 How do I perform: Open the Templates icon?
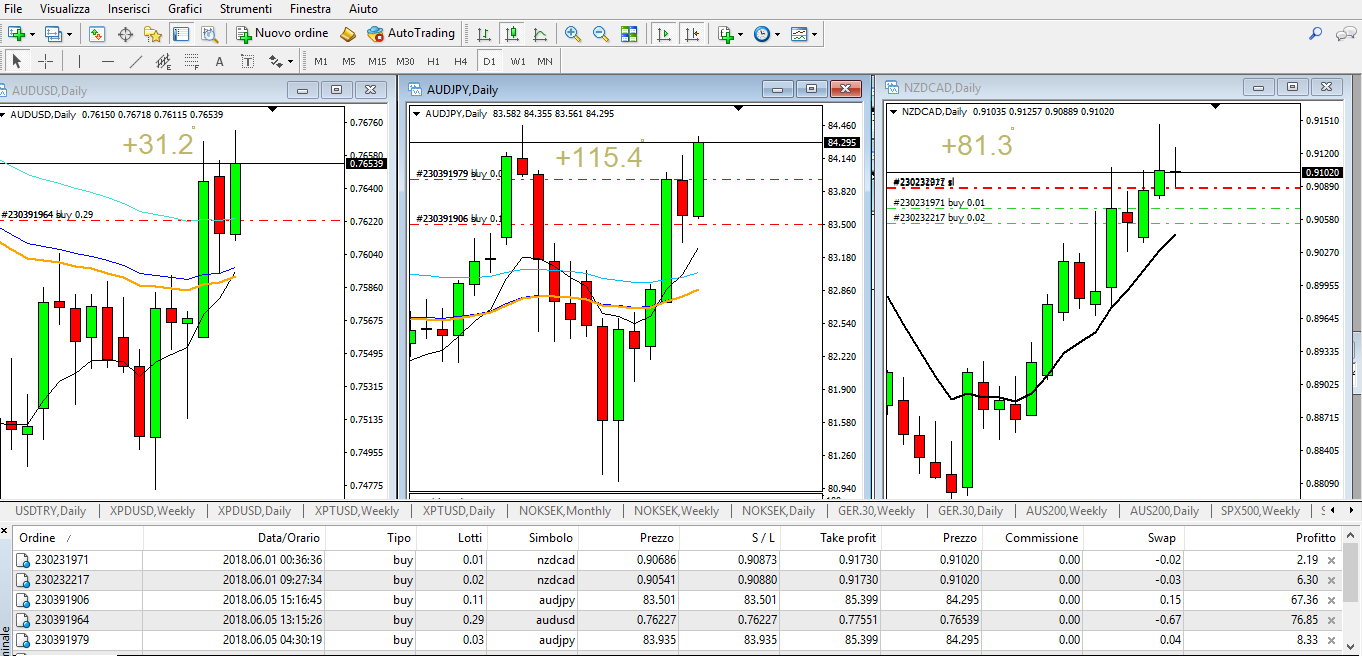click(x=799, y=34)
